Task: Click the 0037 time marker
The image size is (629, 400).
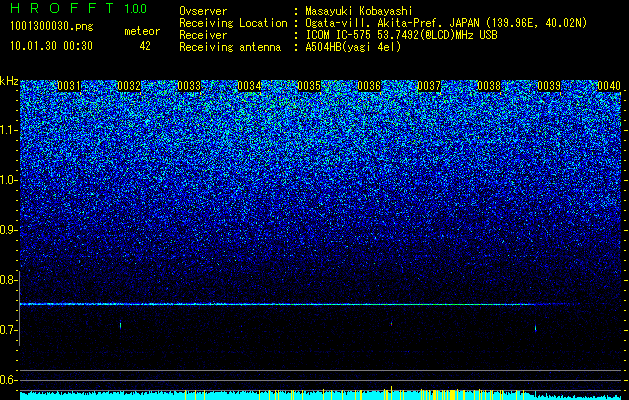Action: coord(429,86)
